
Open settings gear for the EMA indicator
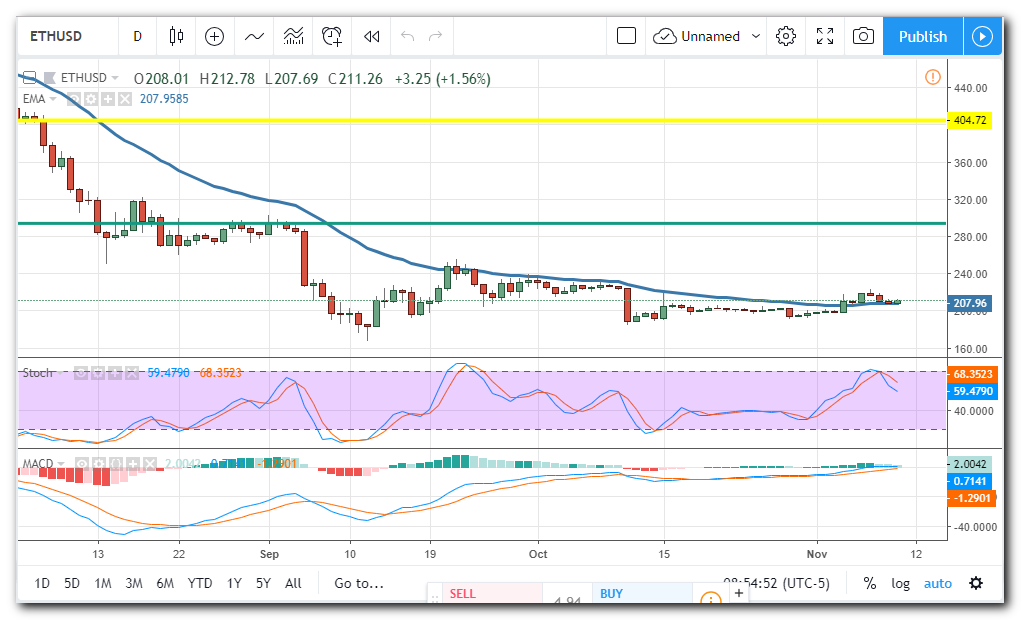point(91,99)
